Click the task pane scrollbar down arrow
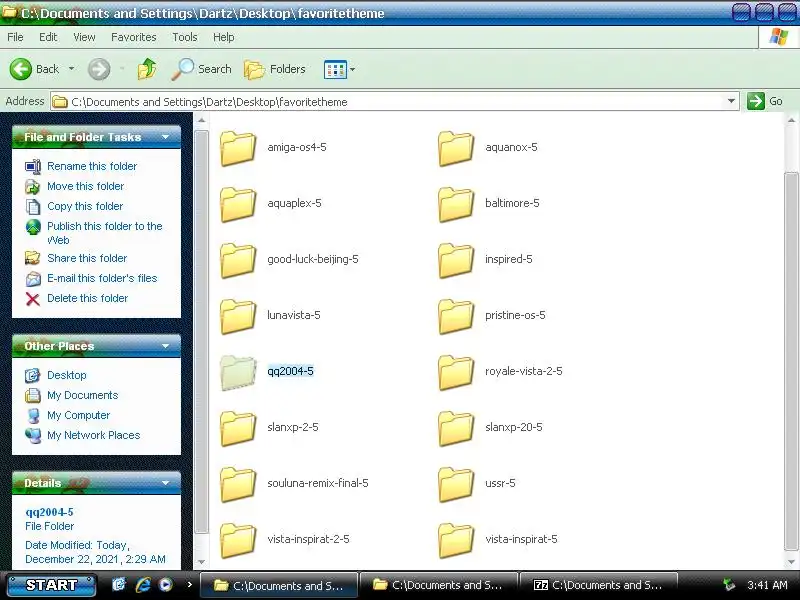800x600 pixels. [202, 562]
